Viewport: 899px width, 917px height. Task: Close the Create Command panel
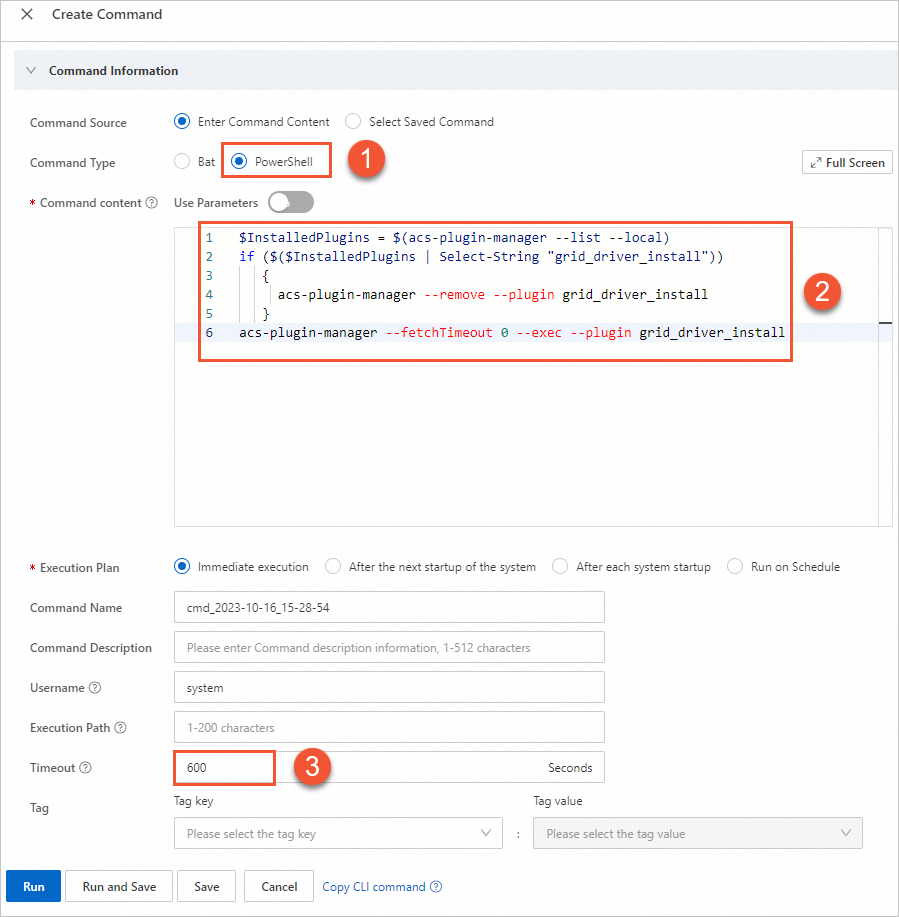27,15
